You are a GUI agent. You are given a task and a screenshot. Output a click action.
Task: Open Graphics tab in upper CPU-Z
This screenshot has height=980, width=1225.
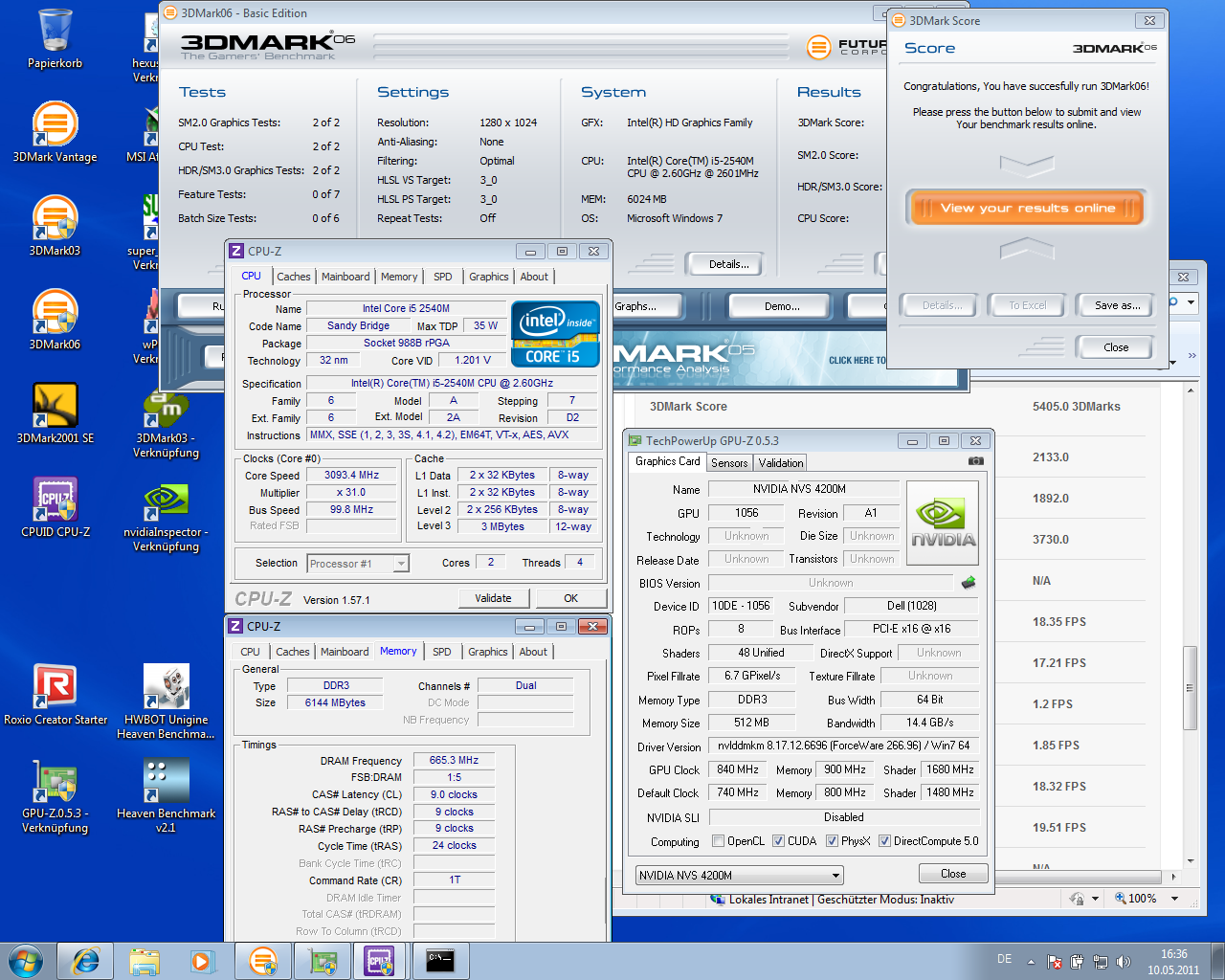(489, 277)
